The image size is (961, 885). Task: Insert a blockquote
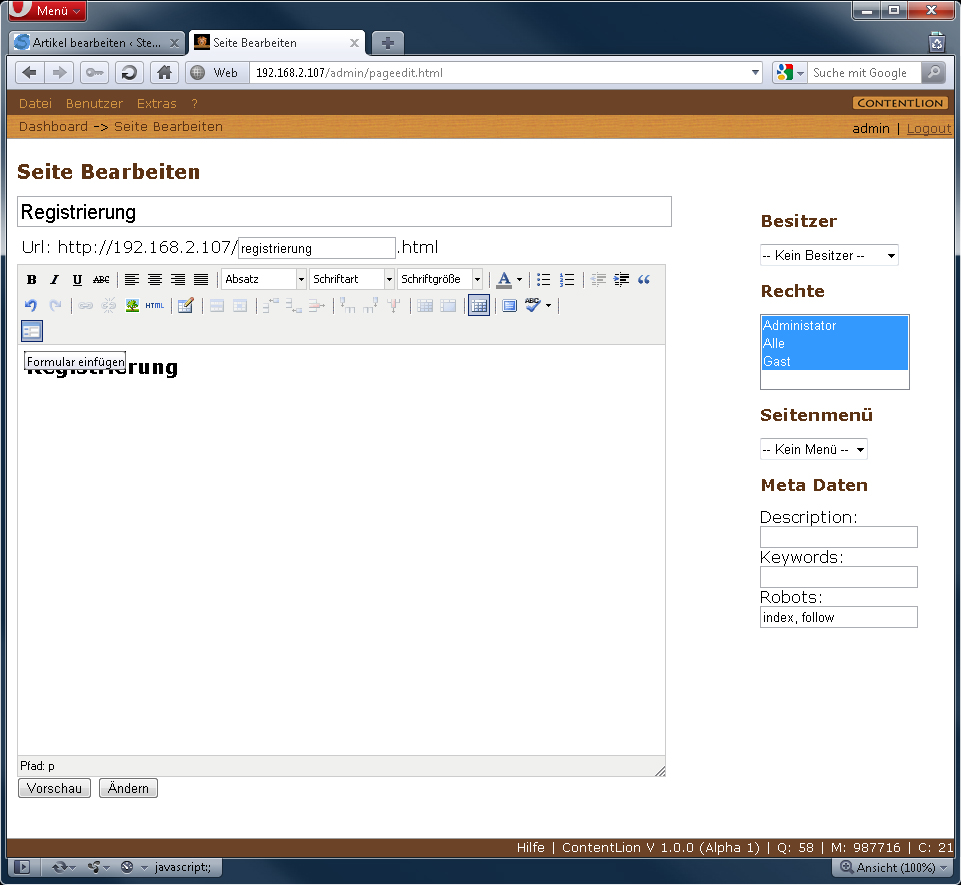point(644,279)
